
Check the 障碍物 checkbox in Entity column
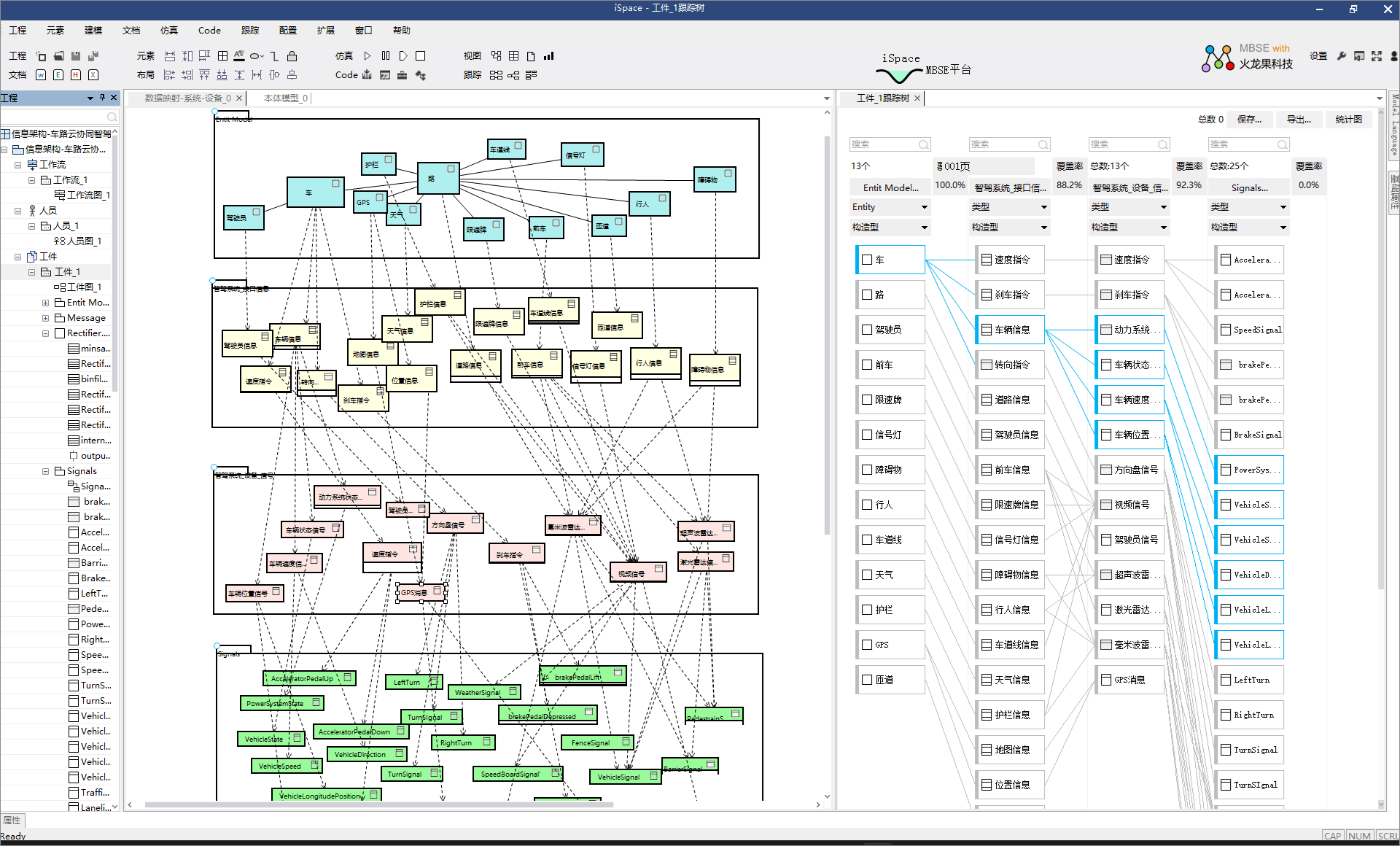(x=867, y=470)
